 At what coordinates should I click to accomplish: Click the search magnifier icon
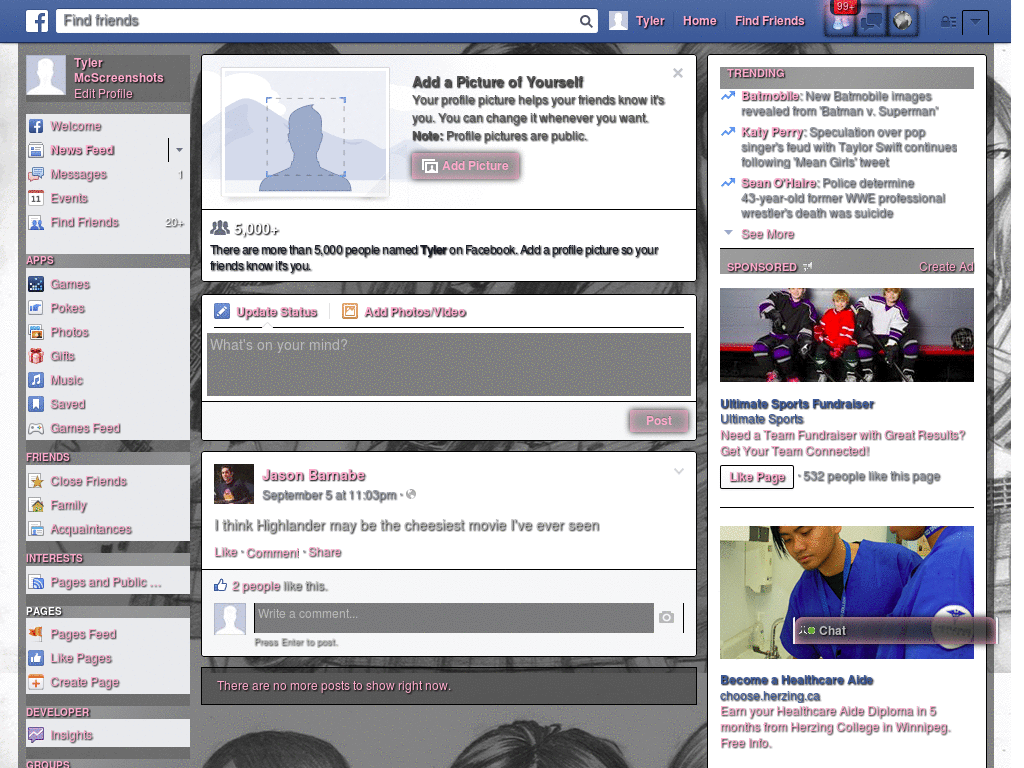click(586, 22)
